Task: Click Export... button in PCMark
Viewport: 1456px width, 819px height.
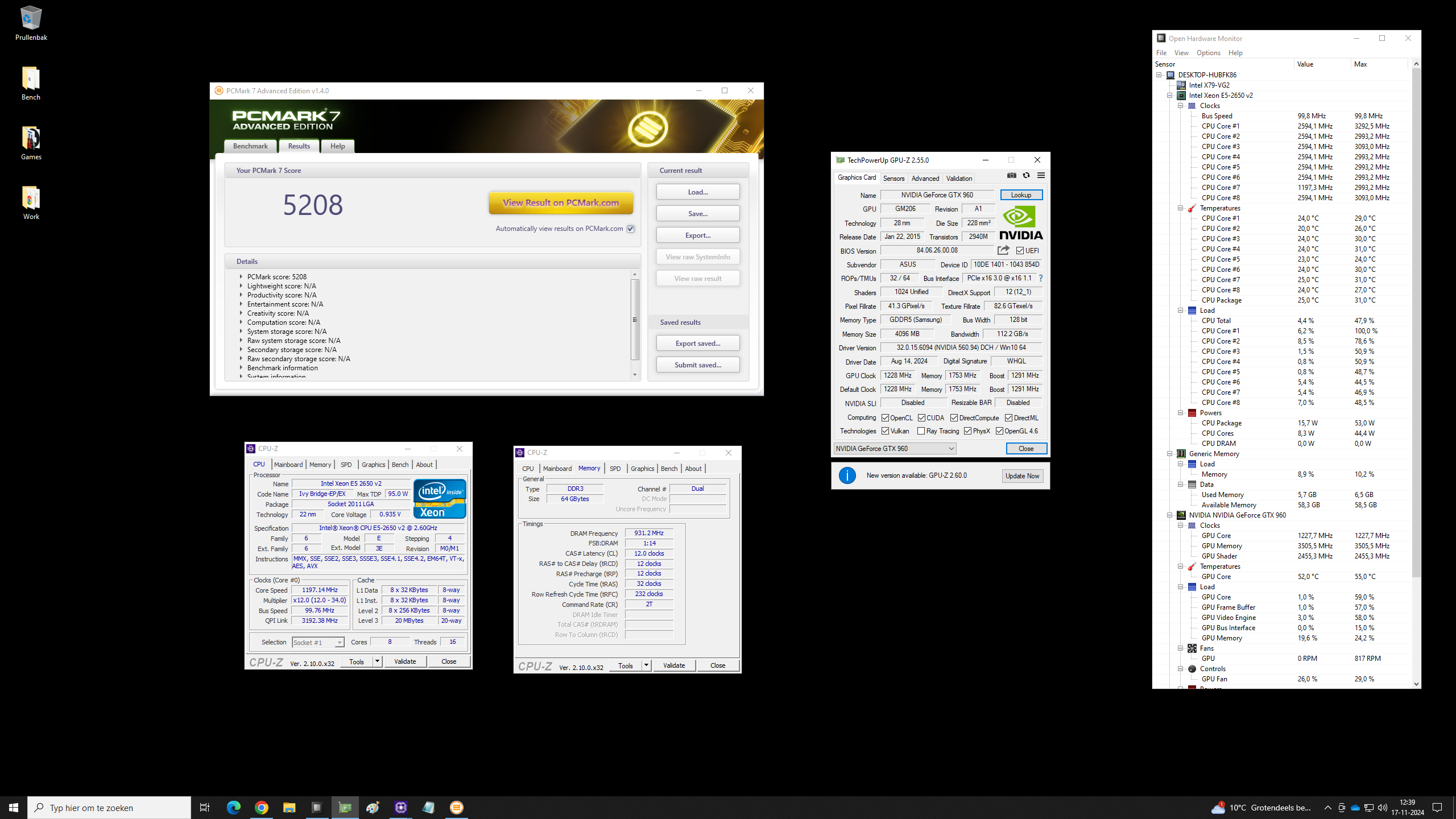Action: coord(698,235)
